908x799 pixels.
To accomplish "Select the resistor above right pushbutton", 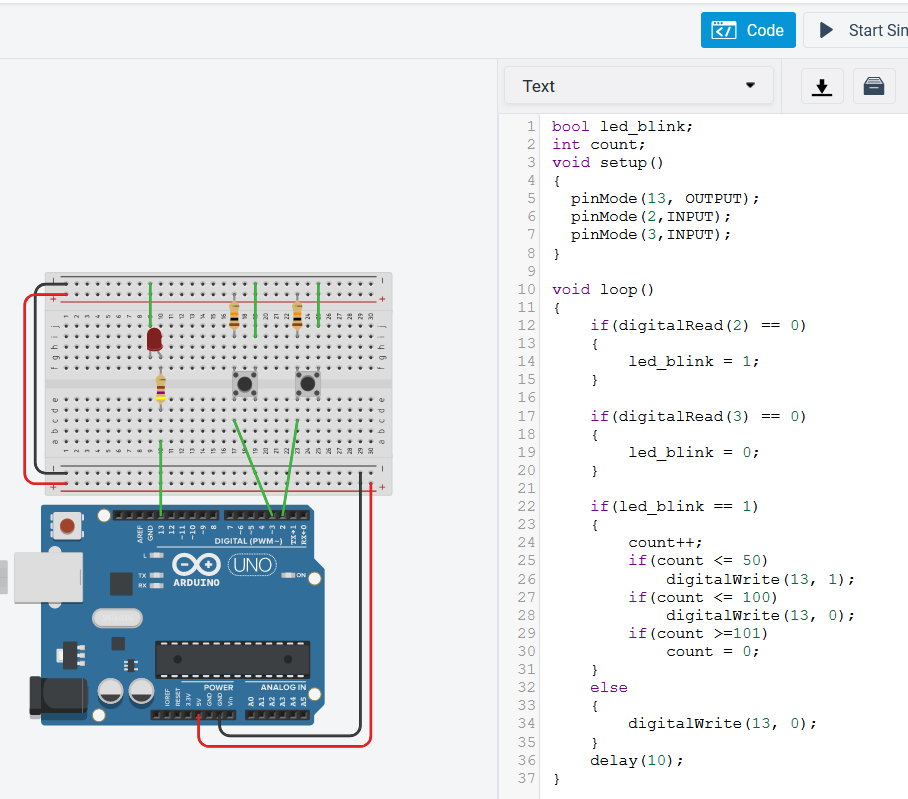I will 297,315.
